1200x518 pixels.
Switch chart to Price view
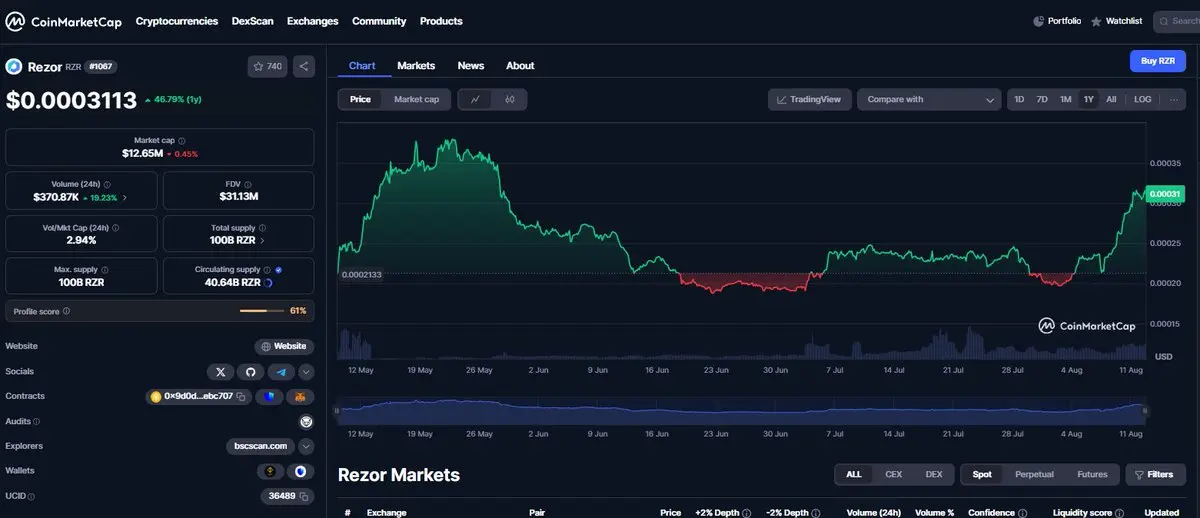(360, 99)
